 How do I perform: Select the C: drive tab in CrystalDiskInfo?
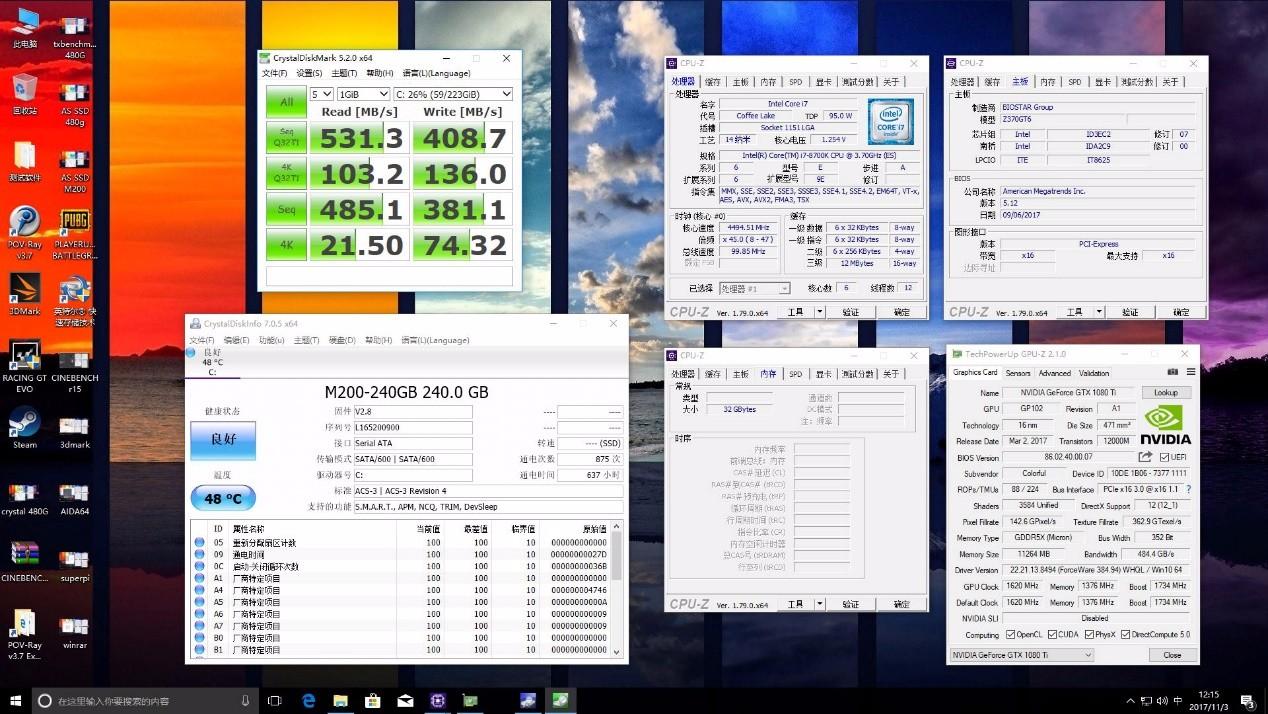[x=212, y=362]
